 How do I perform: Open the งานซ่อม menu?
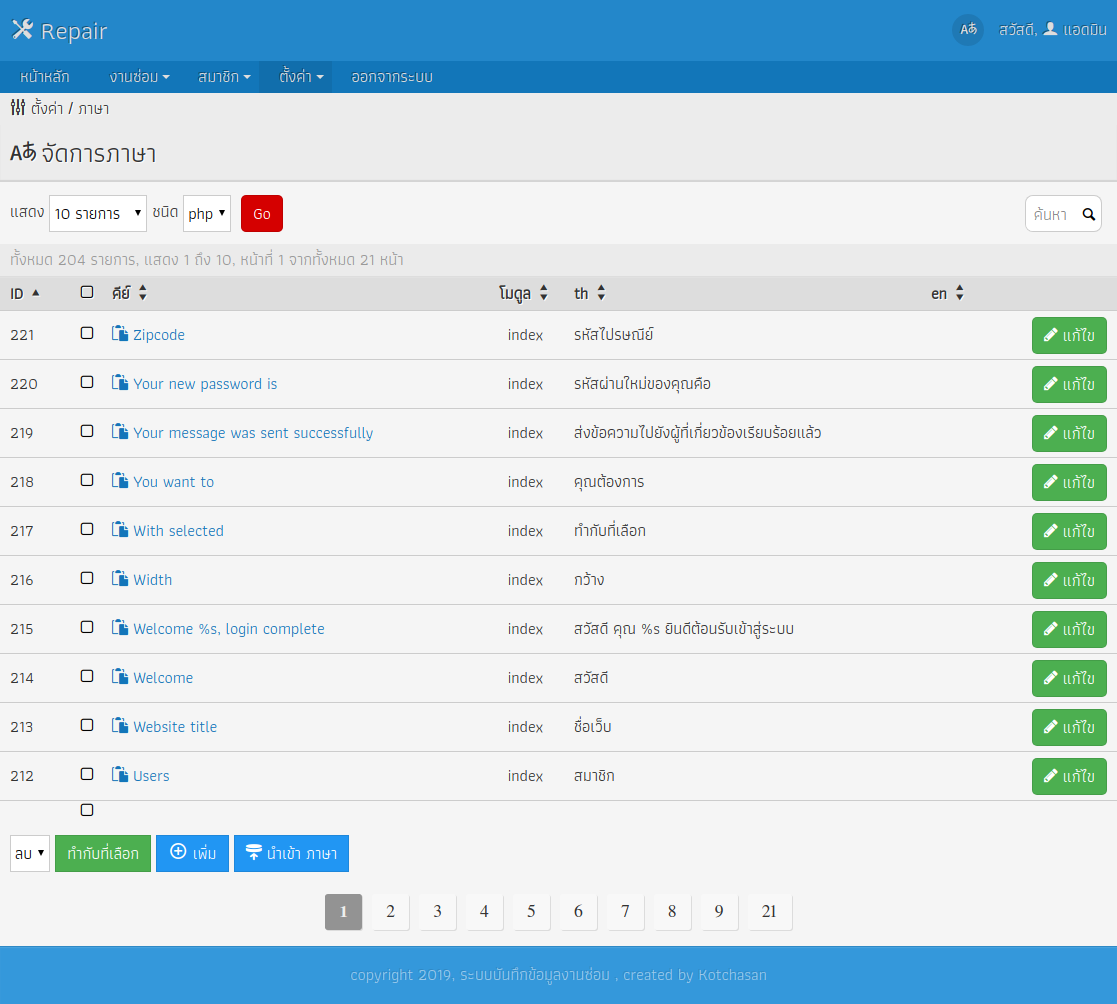[x=140, y=77]
